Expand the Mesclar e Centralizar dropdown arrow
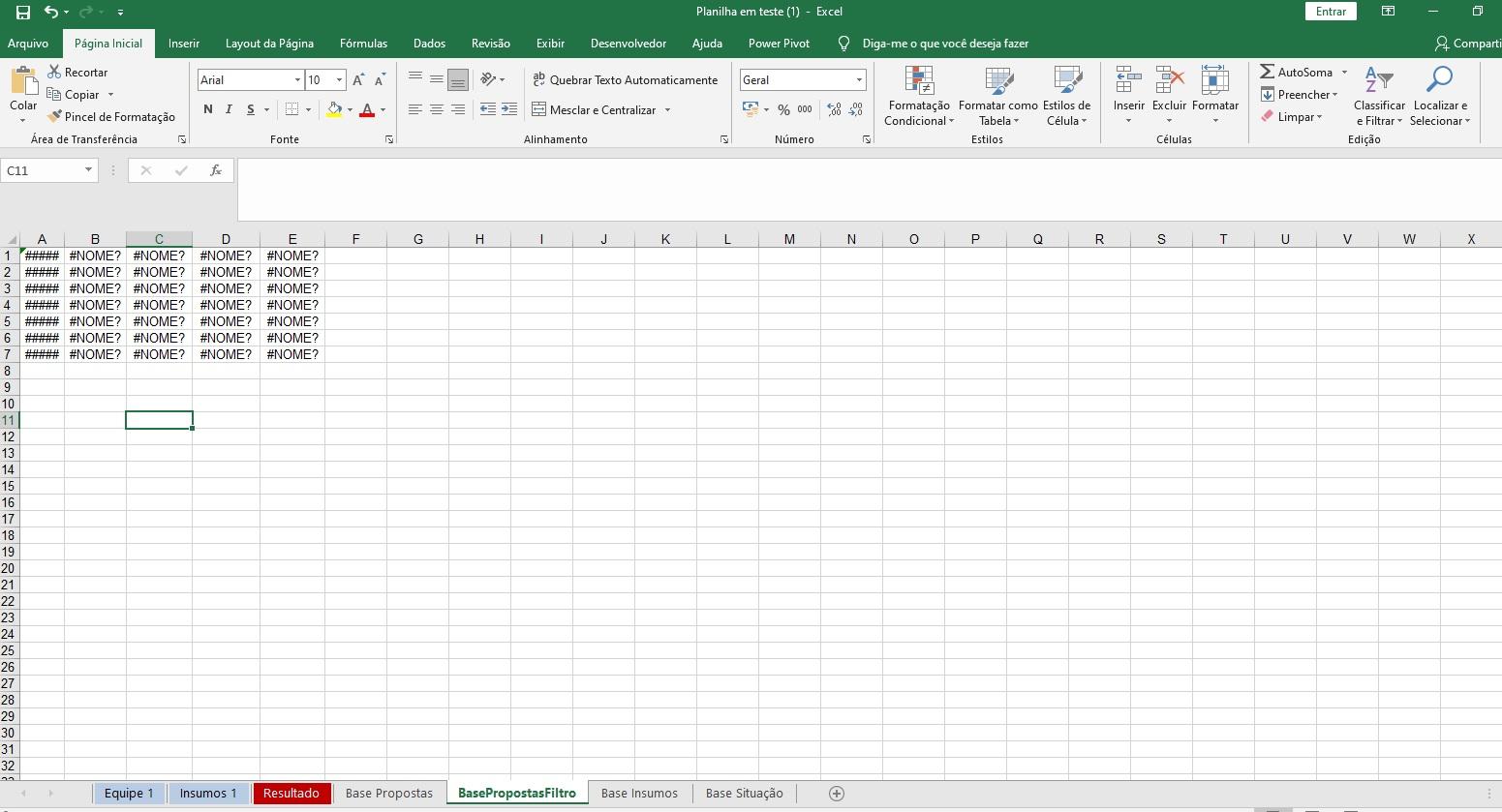Screen dimensions: 1502x812 coord(667,110)
